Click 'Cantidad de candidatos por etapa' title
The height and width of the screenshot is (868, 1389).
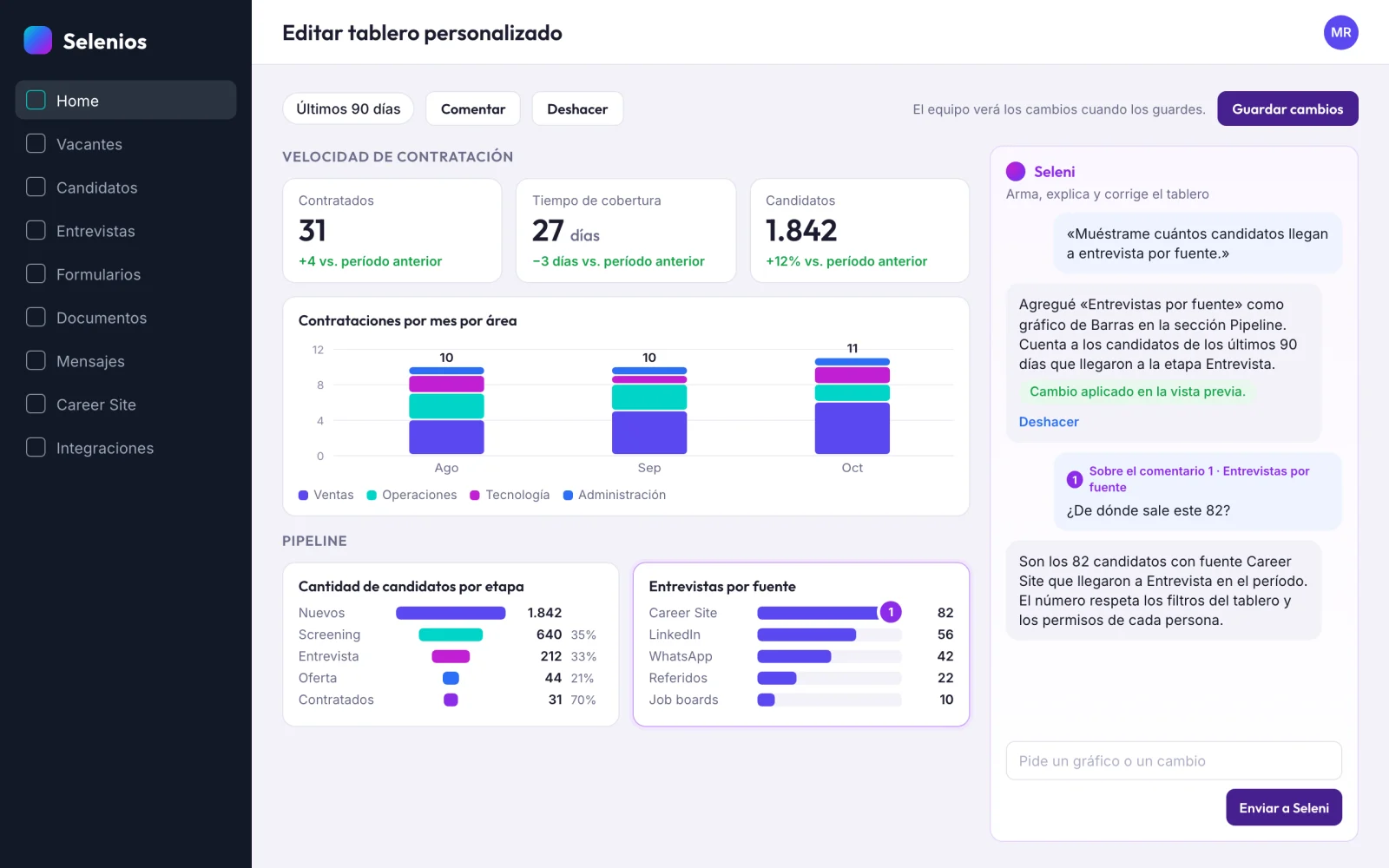(411, 586)
